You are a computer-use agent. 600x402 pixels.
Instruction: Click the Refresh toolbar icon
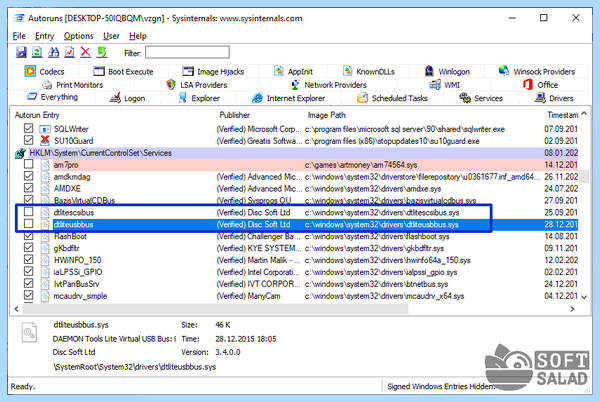(x=37, y=52)
